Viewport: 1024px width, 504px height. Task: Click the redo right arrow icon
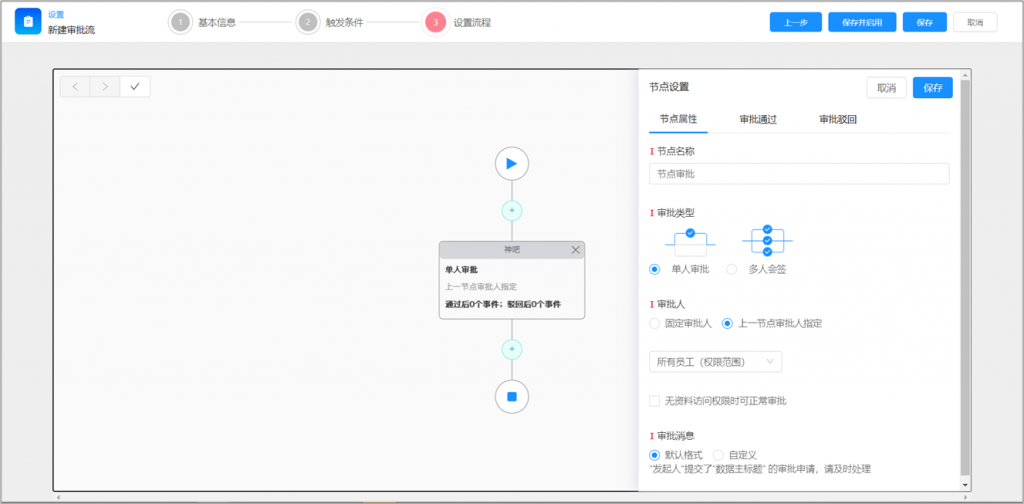coord(105,86)
